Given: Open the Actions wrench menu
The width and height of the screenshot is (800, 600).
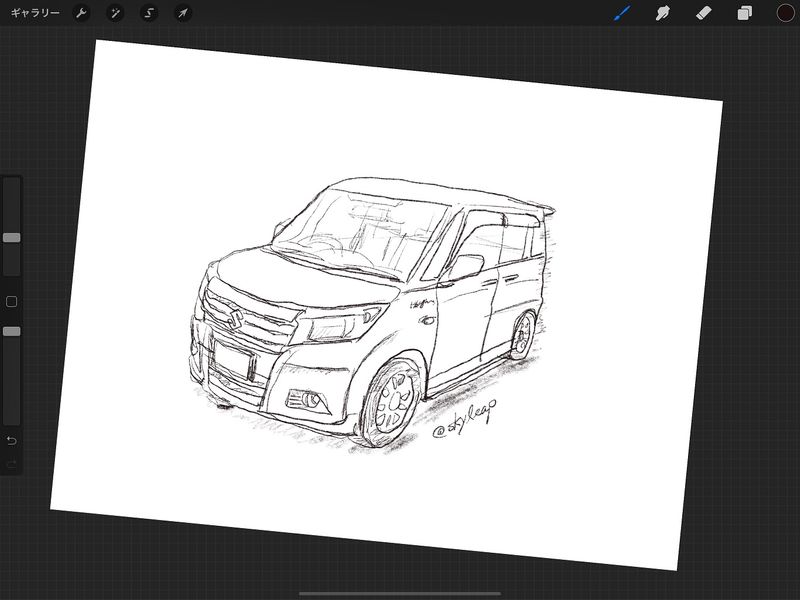Looking at the screenshot, I should point(82,13).
